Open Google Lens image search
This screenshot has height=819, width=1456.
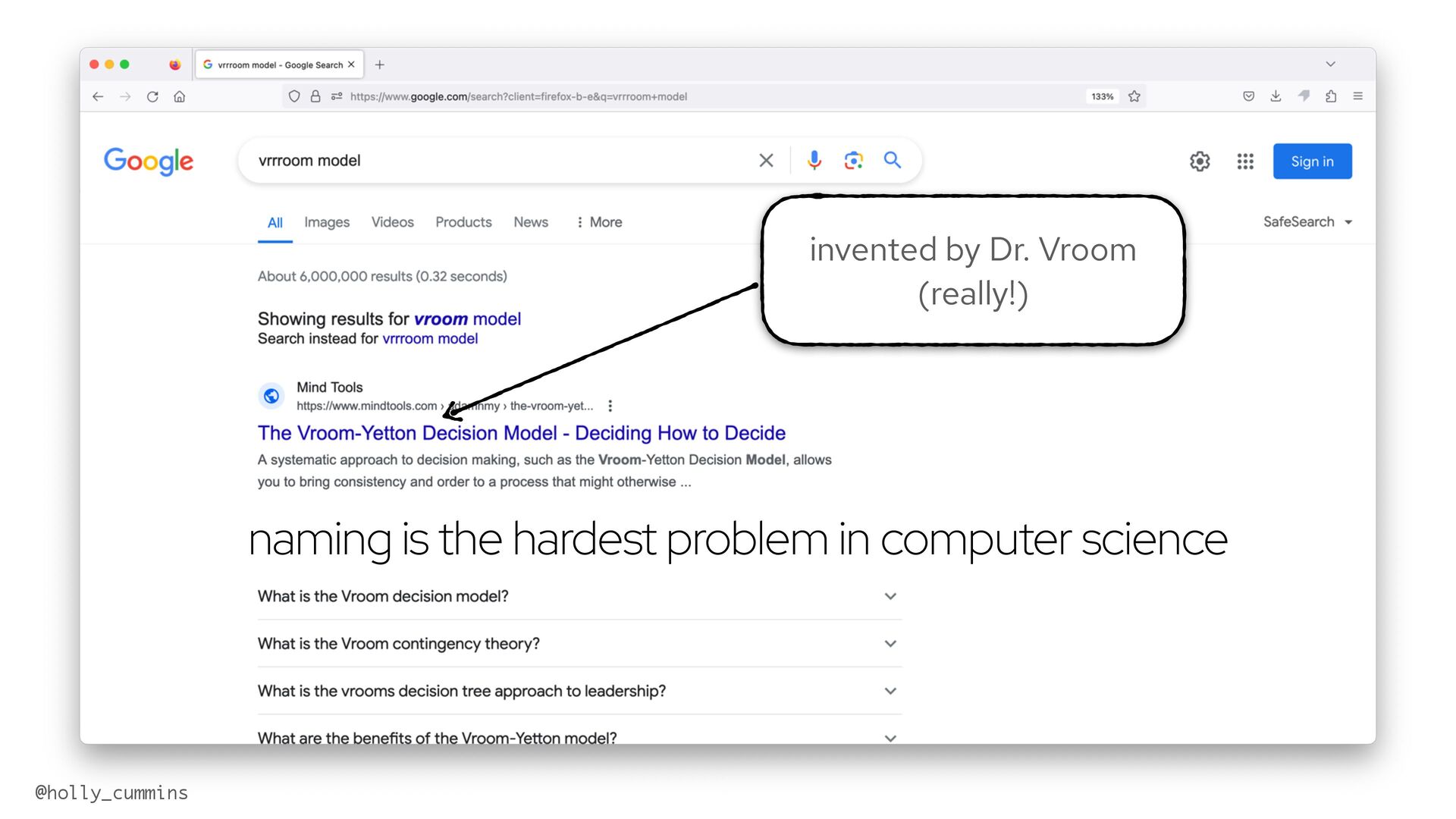click(x=853, y=160)
